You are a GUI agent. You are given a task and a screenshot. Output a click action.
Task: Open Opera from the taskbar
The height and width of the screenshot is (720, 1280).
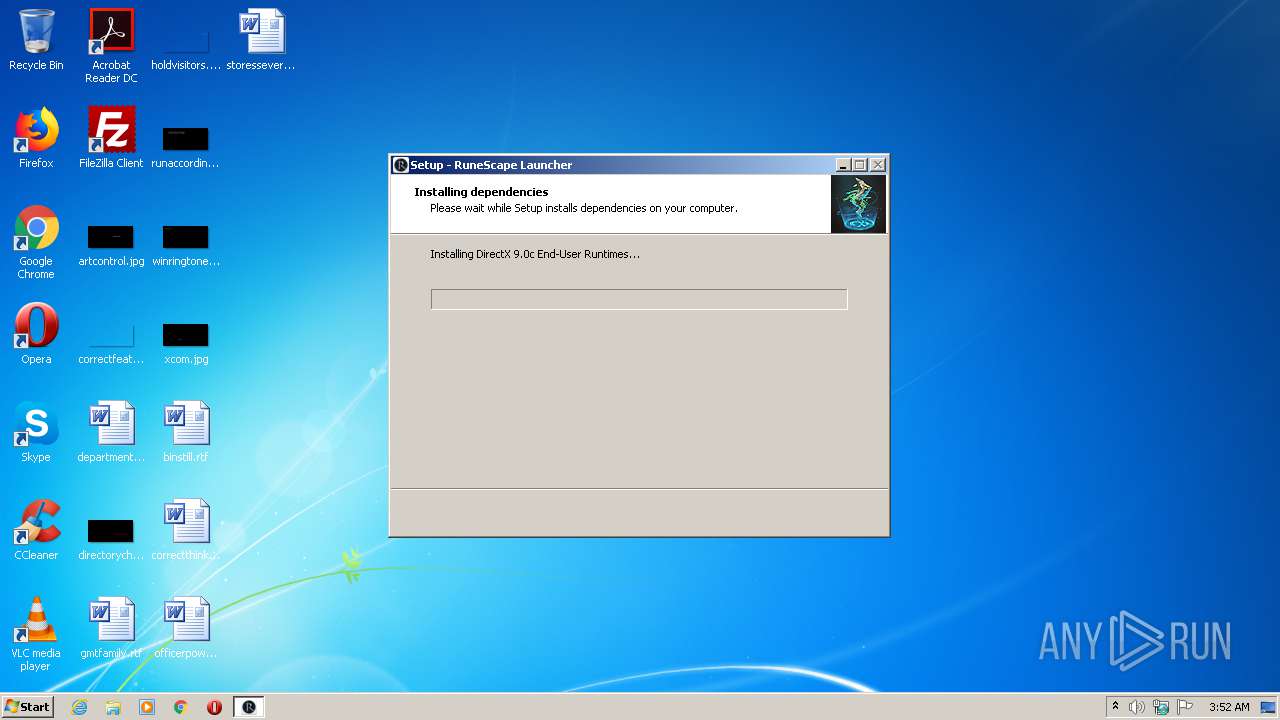[214, 707]
